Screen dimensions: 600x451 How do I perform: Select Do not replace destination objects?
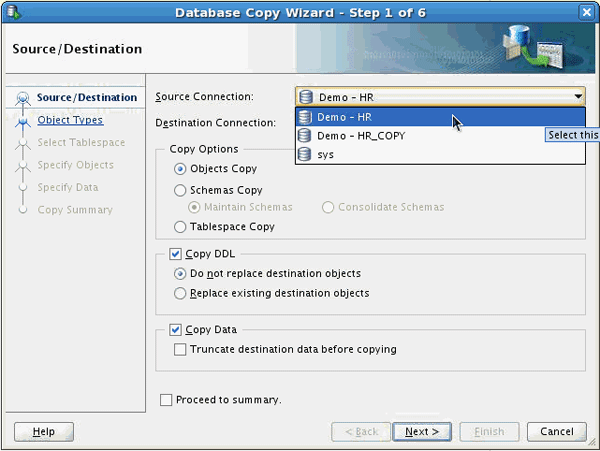[x=180, y=274]
